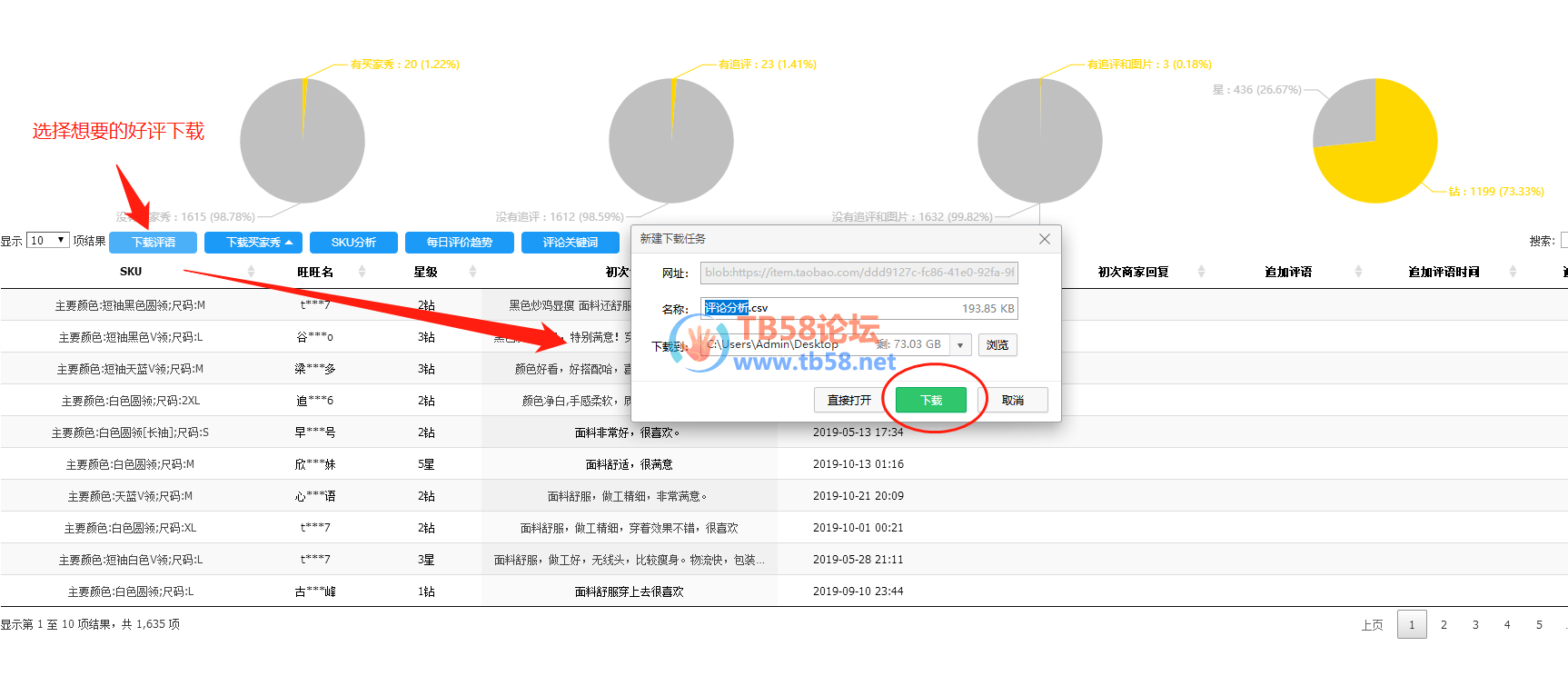Sort by 追加评语时间 column sort icon
The width and height of the screenshot is (1568, 686).
pyautogui.click(x=1513, y=272)
